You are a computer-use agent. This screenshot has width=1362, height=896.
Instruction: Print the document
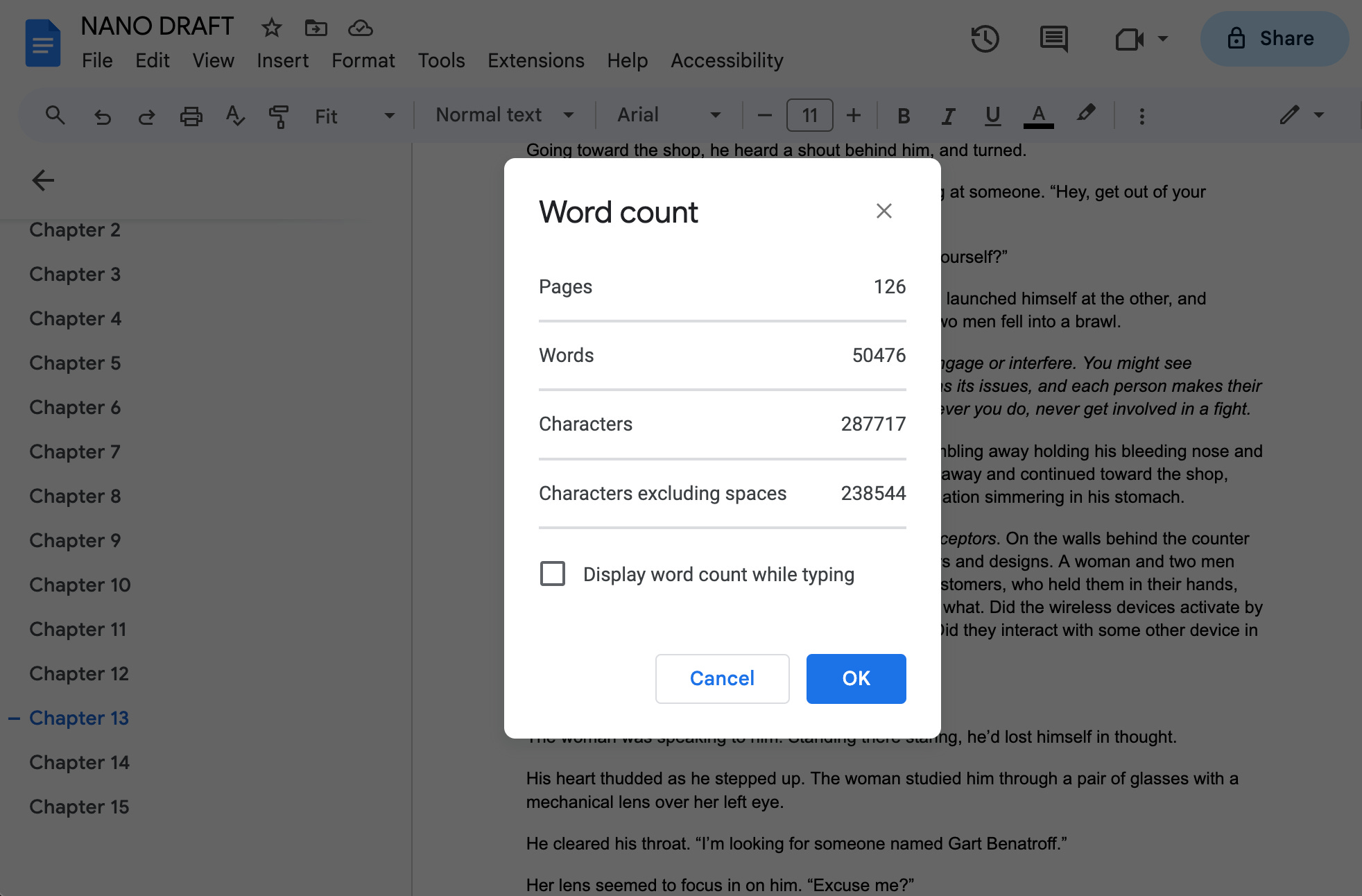pos(191,116)
